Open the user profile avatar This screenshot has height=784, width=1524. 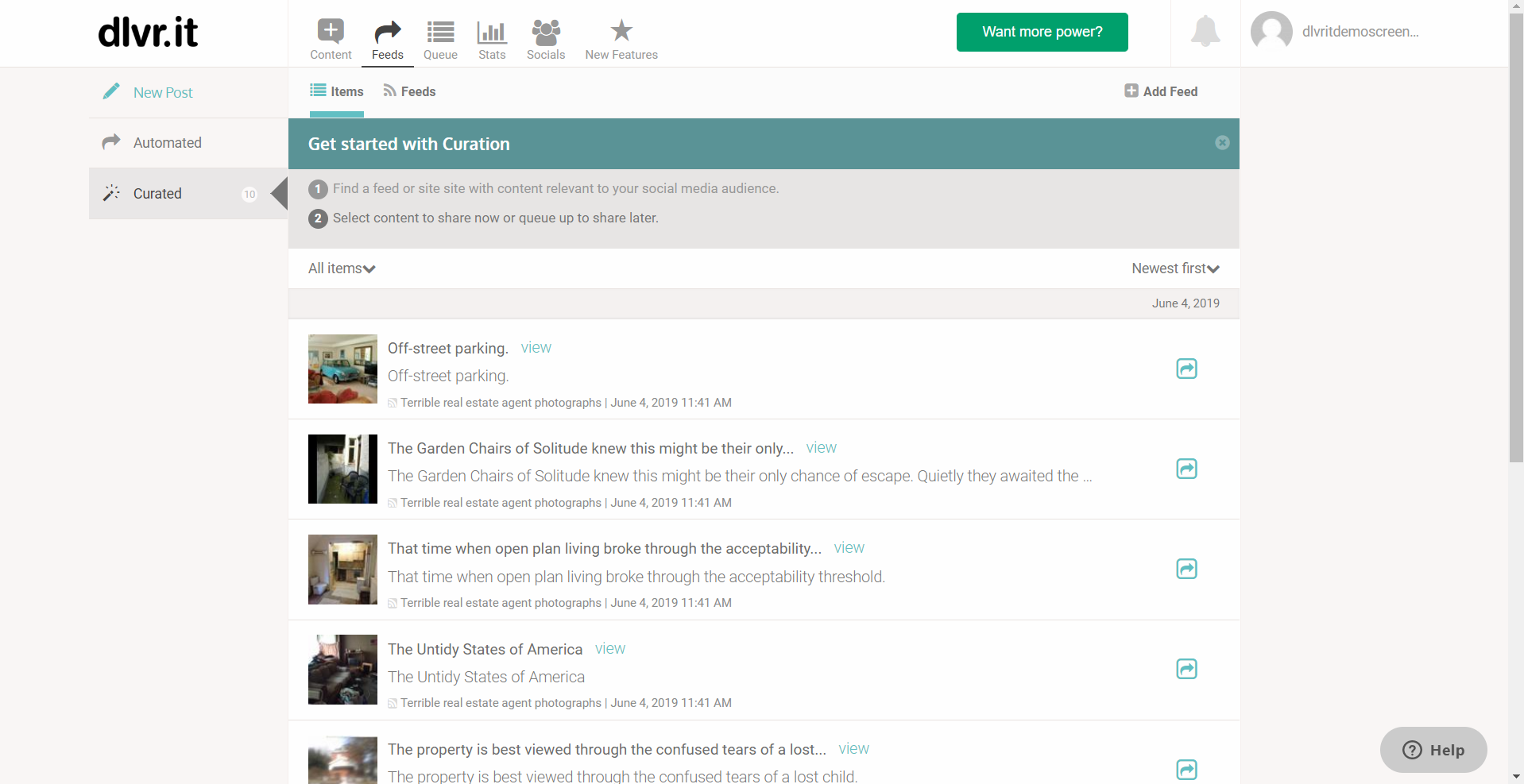[x=1271, y=32]
